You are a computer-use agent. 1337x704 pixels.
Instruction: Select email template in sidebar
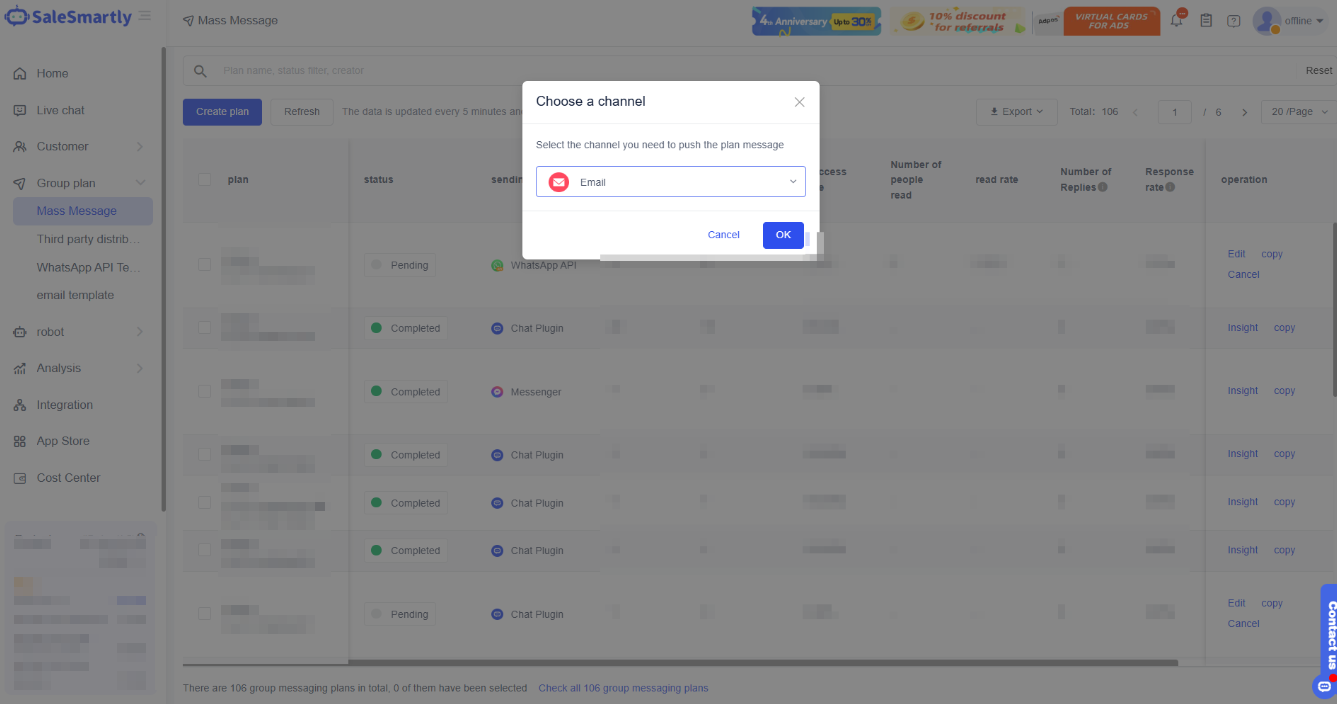click(x=75, y=295)
